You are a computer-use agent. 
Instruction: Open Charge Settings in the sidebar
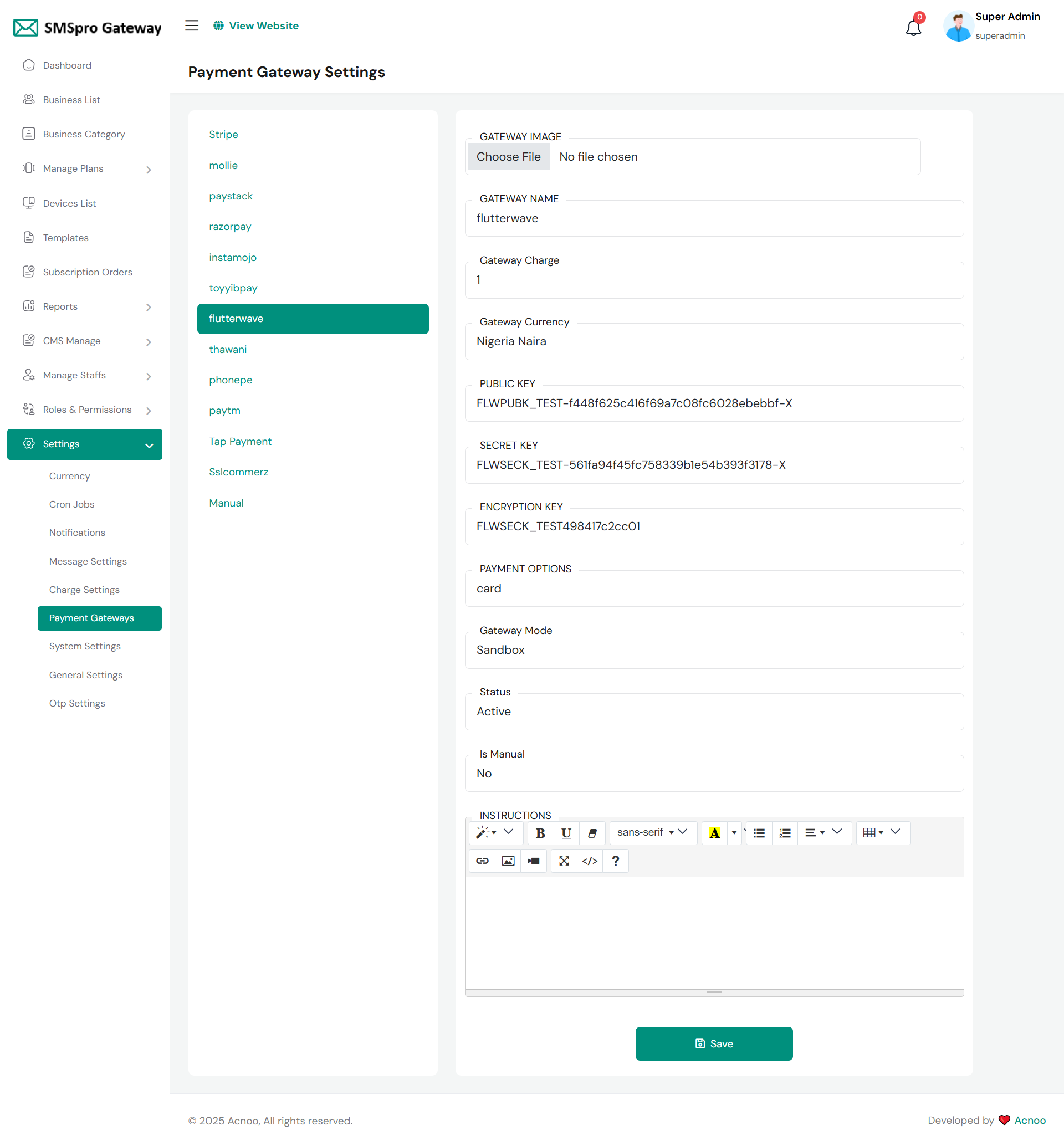84,590
